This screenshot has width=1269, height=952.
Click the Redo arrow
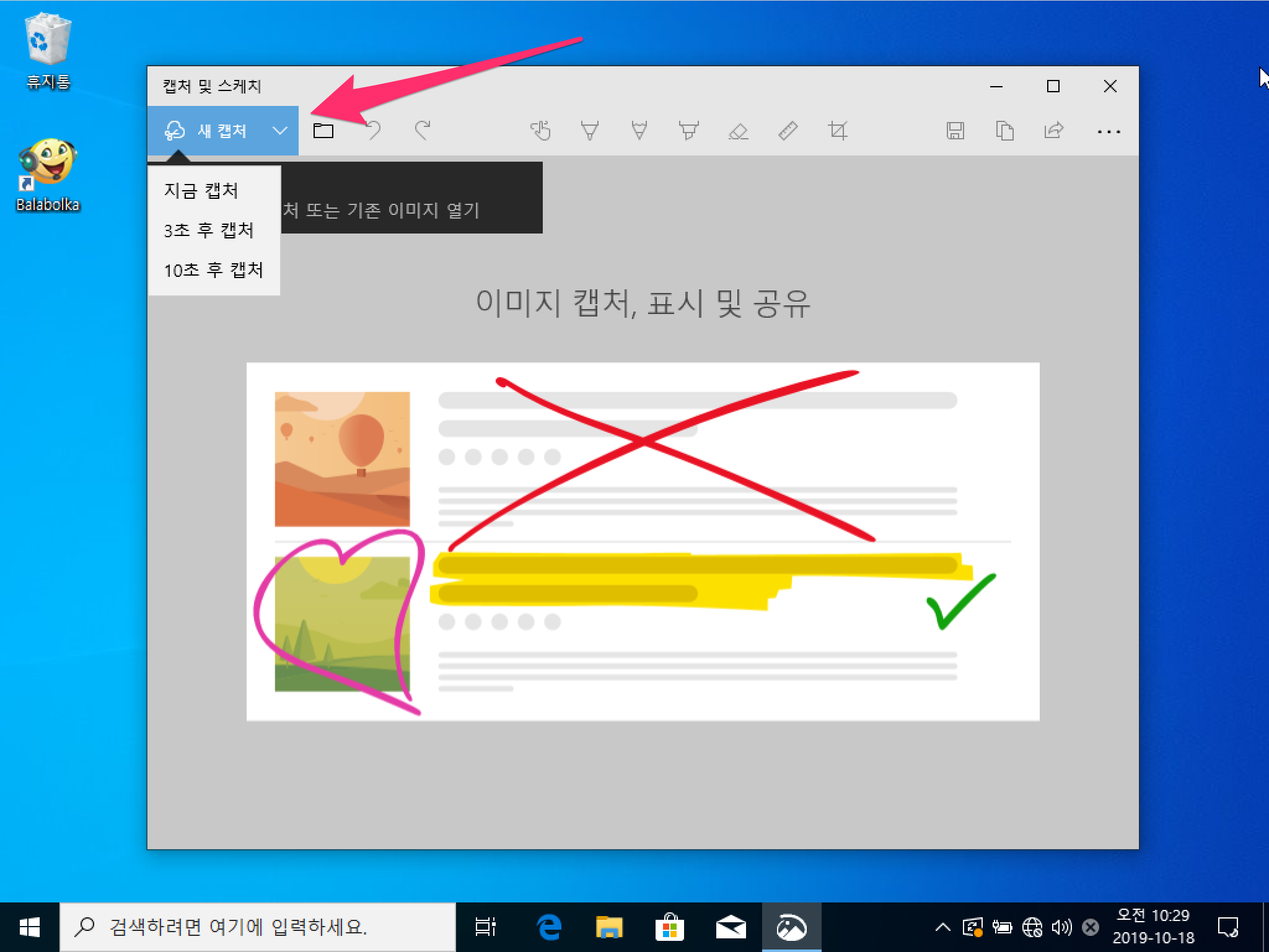pos(423,131)
